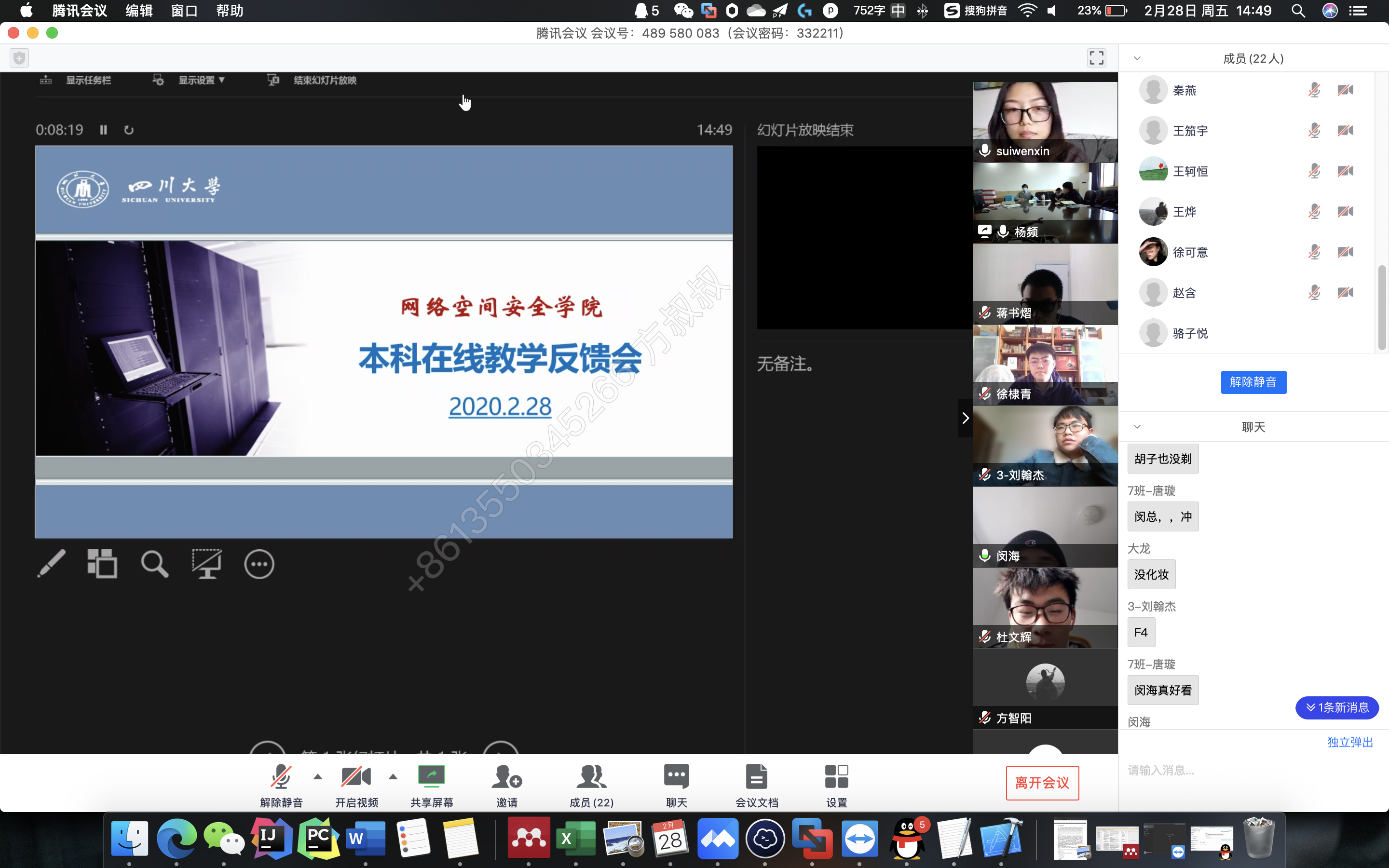Viewport: 1389px width, 868px height.
Task: Open the 编辑 menu in menu bar
Action: [x=139, y=11]
